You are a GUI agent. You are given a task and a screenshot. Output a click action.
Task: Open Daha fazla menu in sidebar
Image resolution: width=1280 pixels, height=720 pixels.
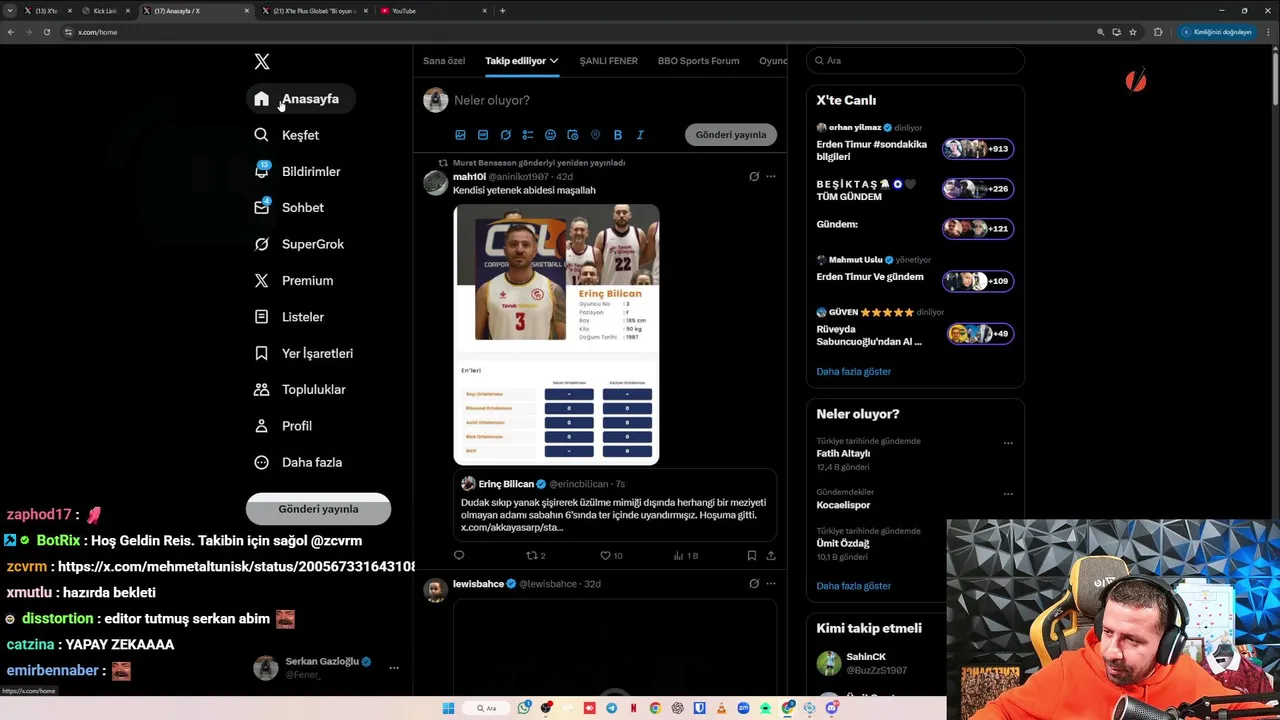tap(298, 462)
